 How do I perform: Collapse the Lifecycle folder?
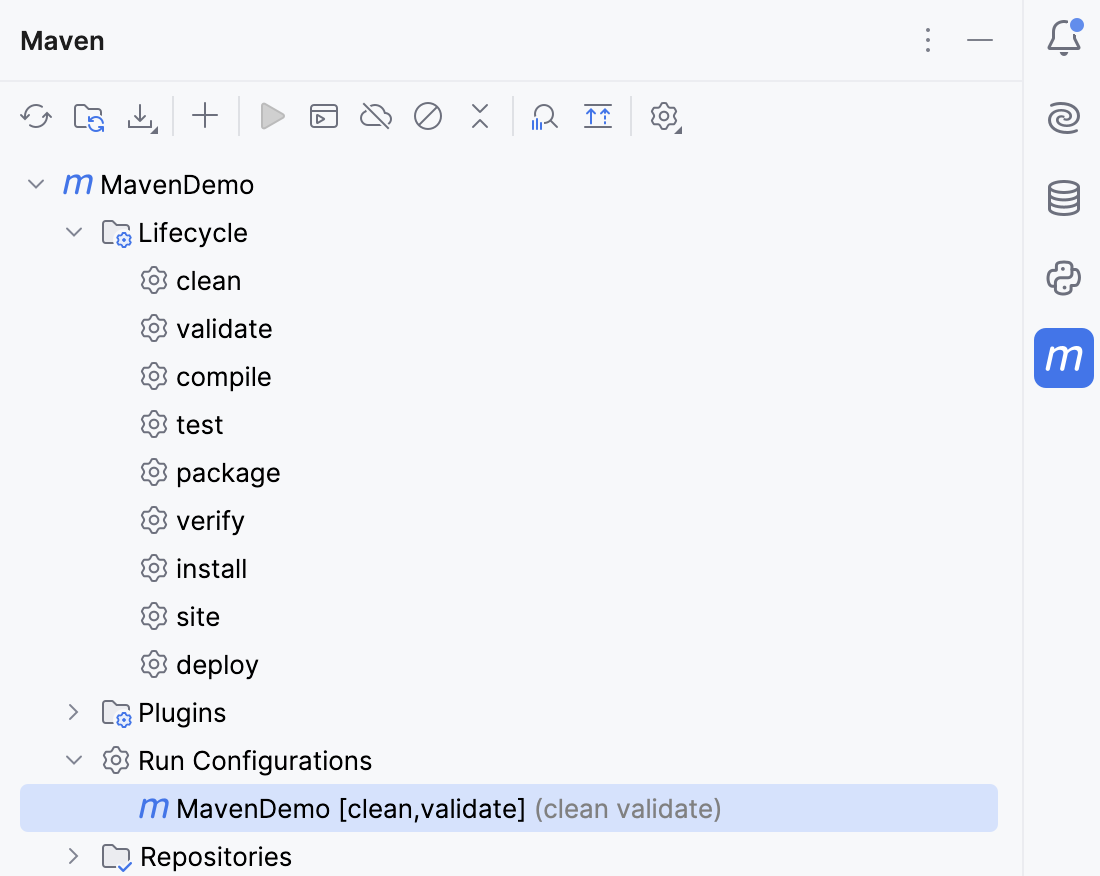[73, 233]
